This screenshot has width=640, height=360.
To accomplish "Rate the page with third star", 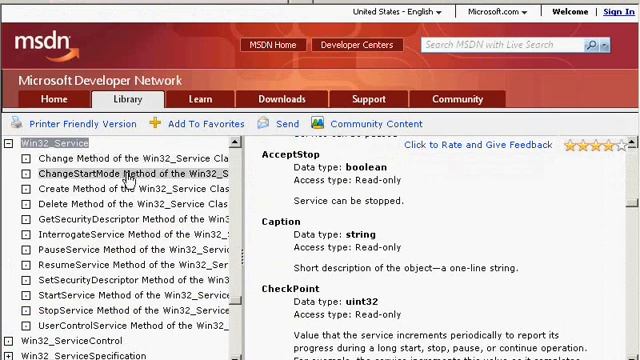I will 596,145.
